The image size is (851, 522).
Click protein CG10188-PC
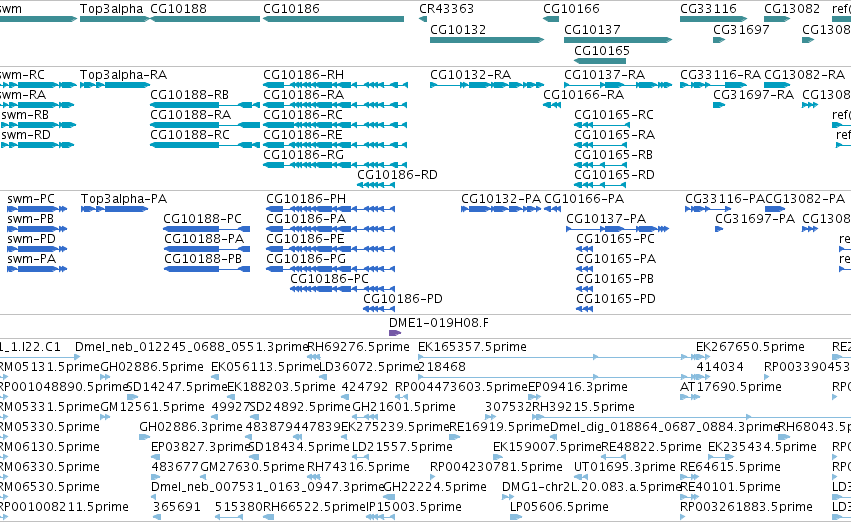pos(207,229)
